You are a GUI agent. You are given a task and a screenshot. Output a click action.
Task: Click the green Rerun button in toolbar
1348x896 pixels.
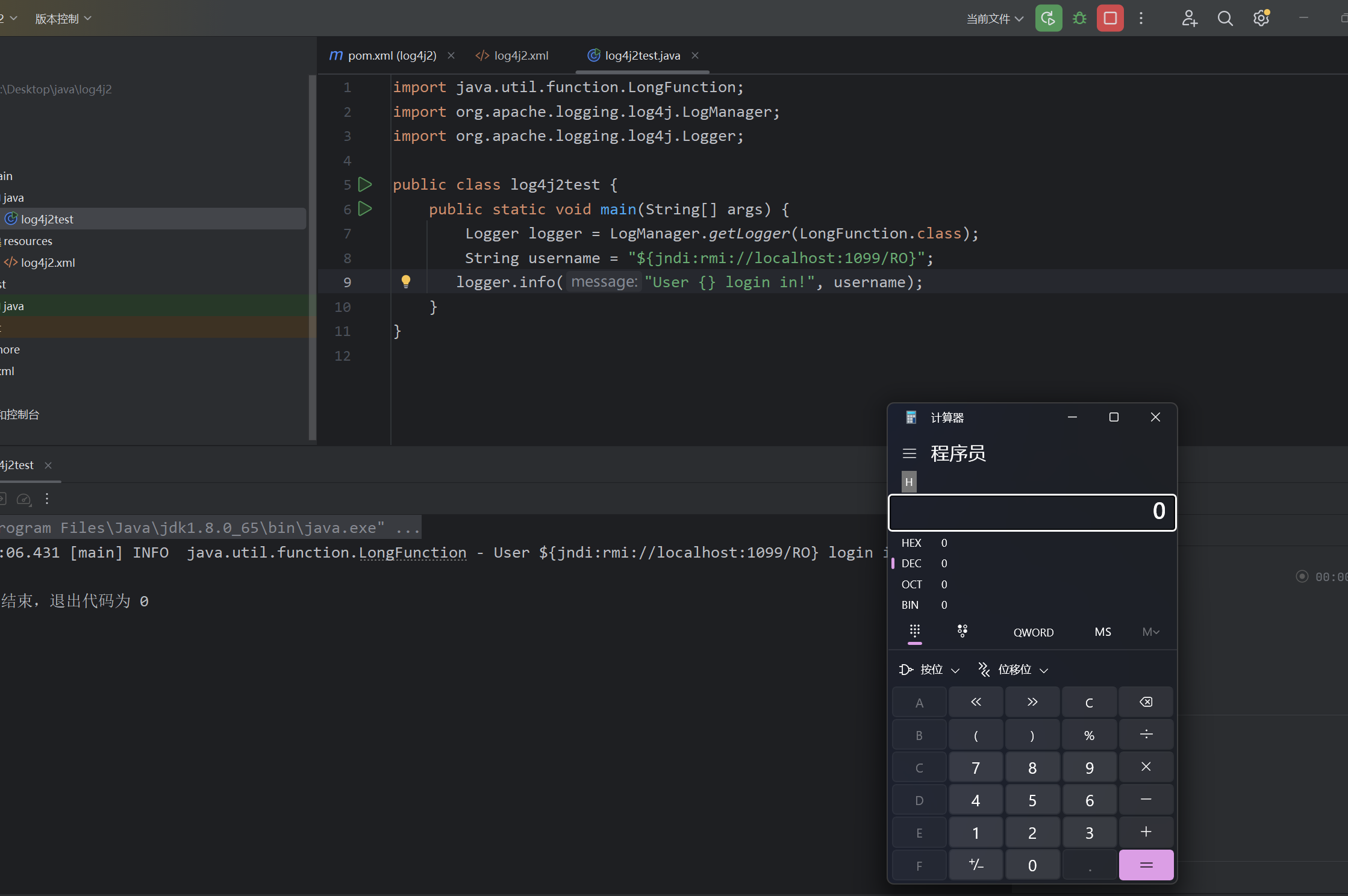coord(1048,19)
